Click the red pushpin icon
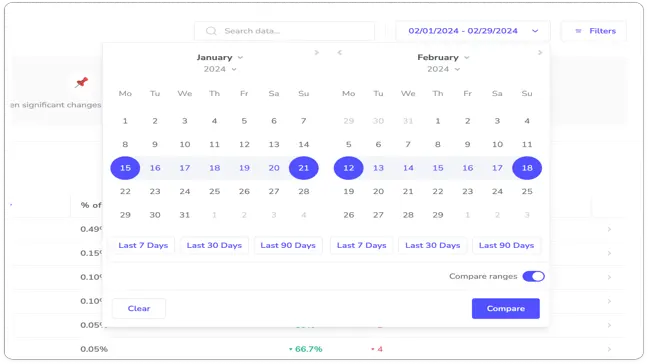The image size is (648, 364). click(81, 82)
